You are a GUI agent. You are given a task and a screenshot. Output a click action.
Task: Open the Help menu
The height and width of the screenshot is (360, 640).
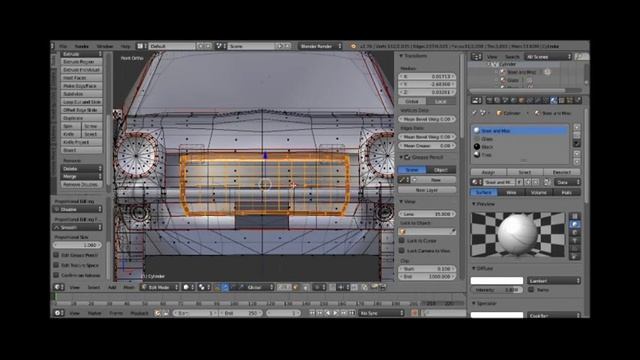coord(125,47)
